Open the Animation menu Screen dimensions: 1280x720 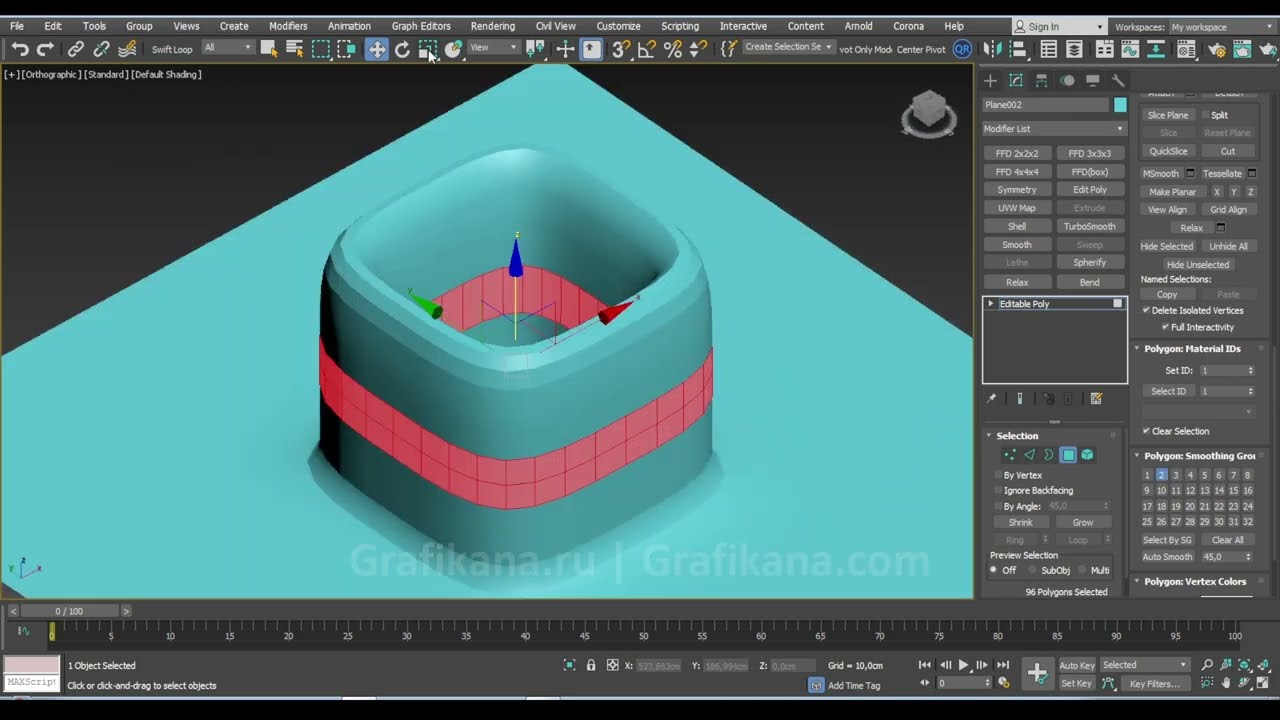point(349,26)
